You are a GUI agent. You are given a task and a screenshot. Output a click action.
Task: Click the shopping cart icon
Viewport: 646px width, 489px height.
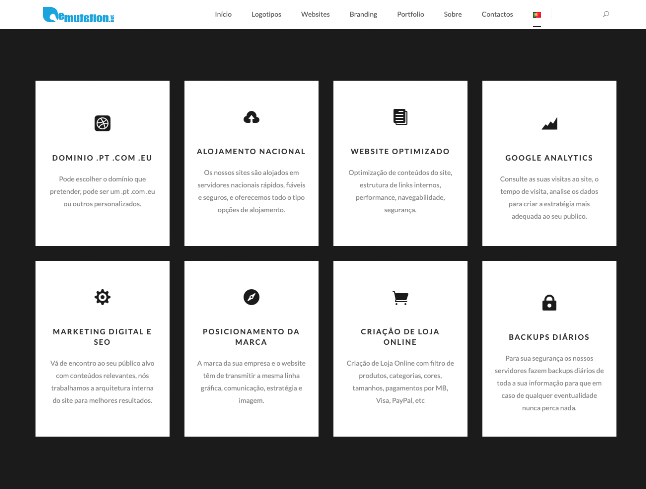(400, 297)
